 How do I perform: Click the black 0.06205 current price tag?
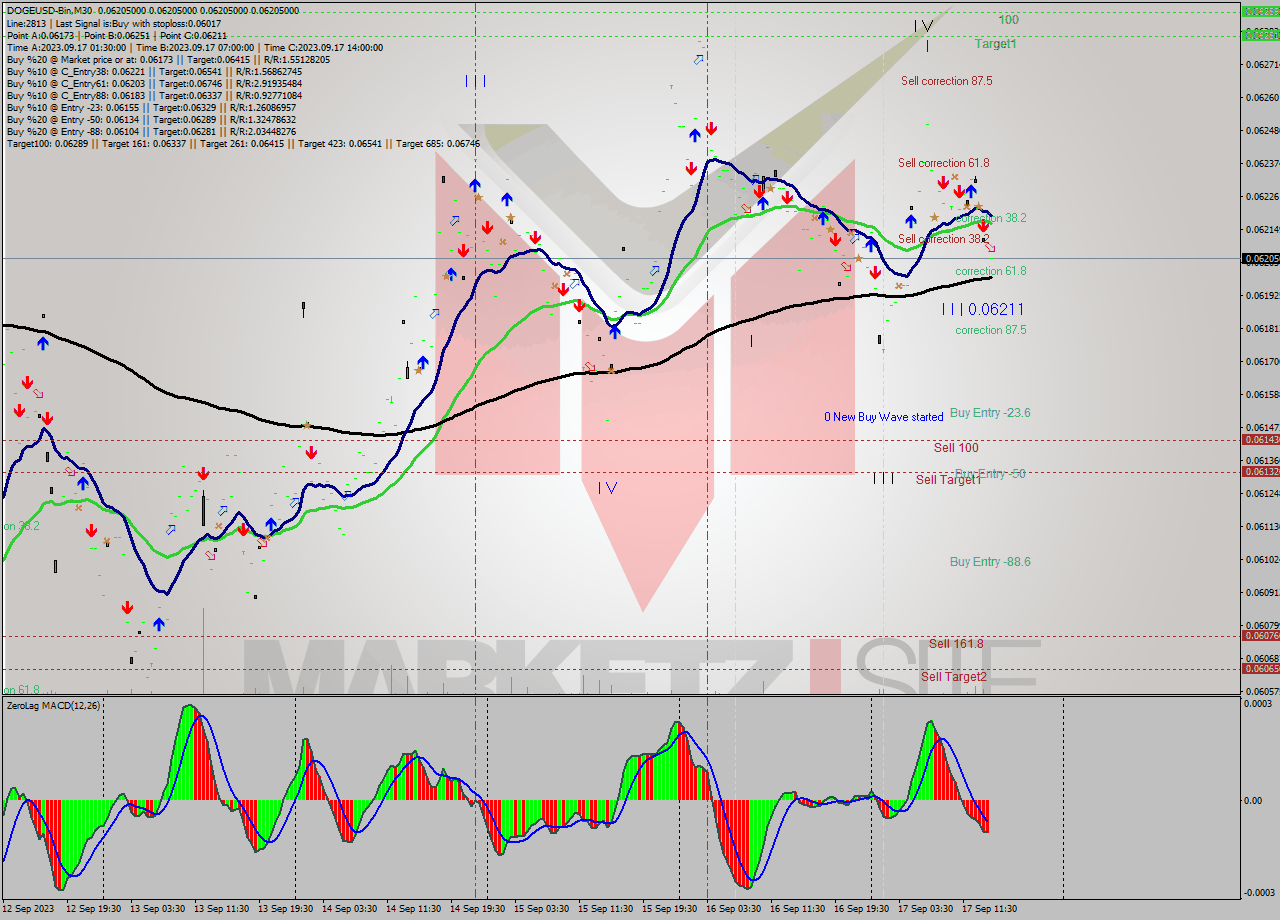coord(1259,259)
